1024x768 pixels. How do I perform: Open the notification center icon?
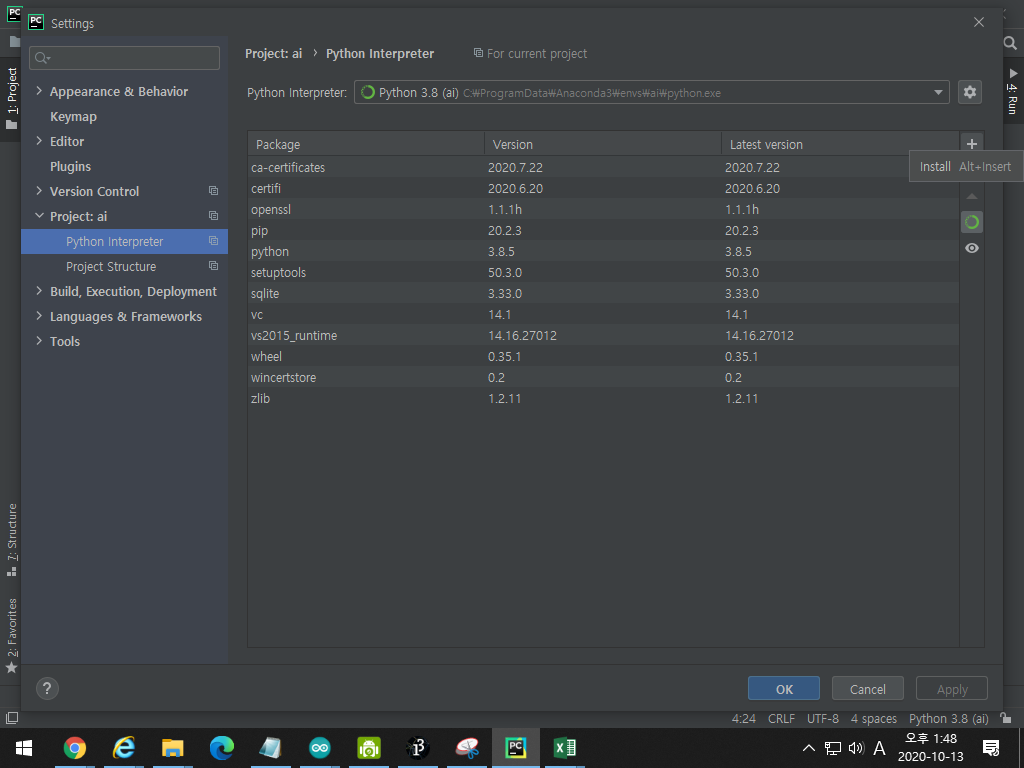(991, 748)
